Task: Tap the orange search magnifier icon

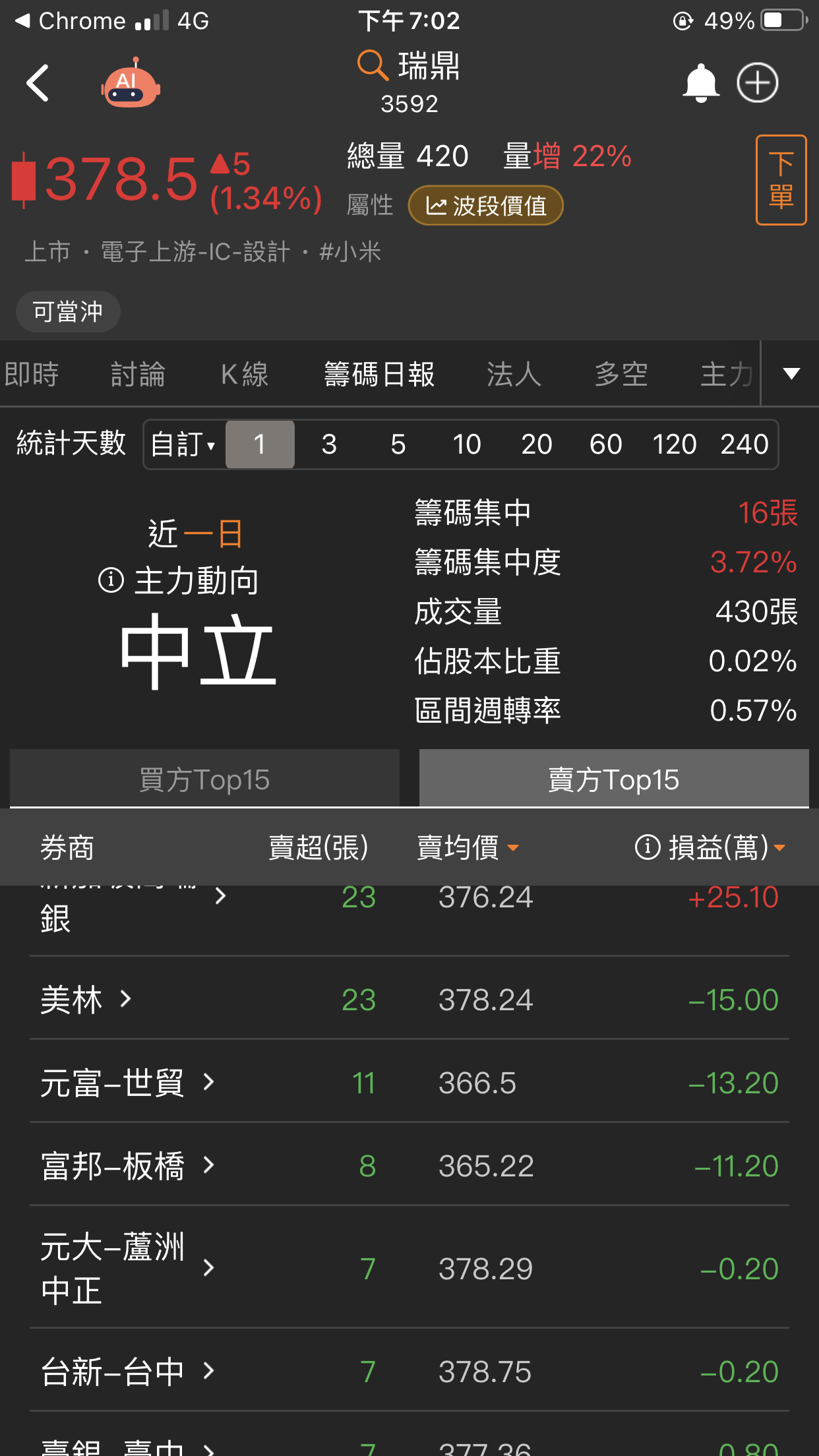Action: pos(373,65)
